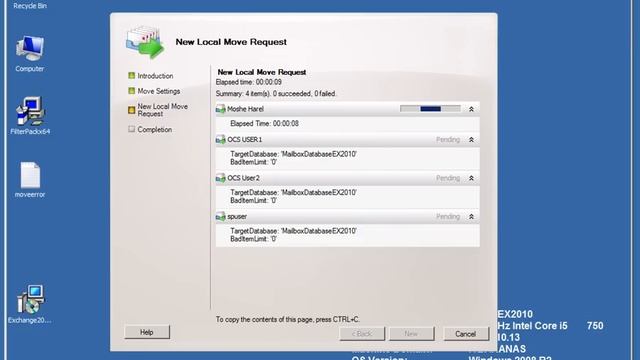
Task: Select the Moshe Harel row name
Action: tap(245, 109)
